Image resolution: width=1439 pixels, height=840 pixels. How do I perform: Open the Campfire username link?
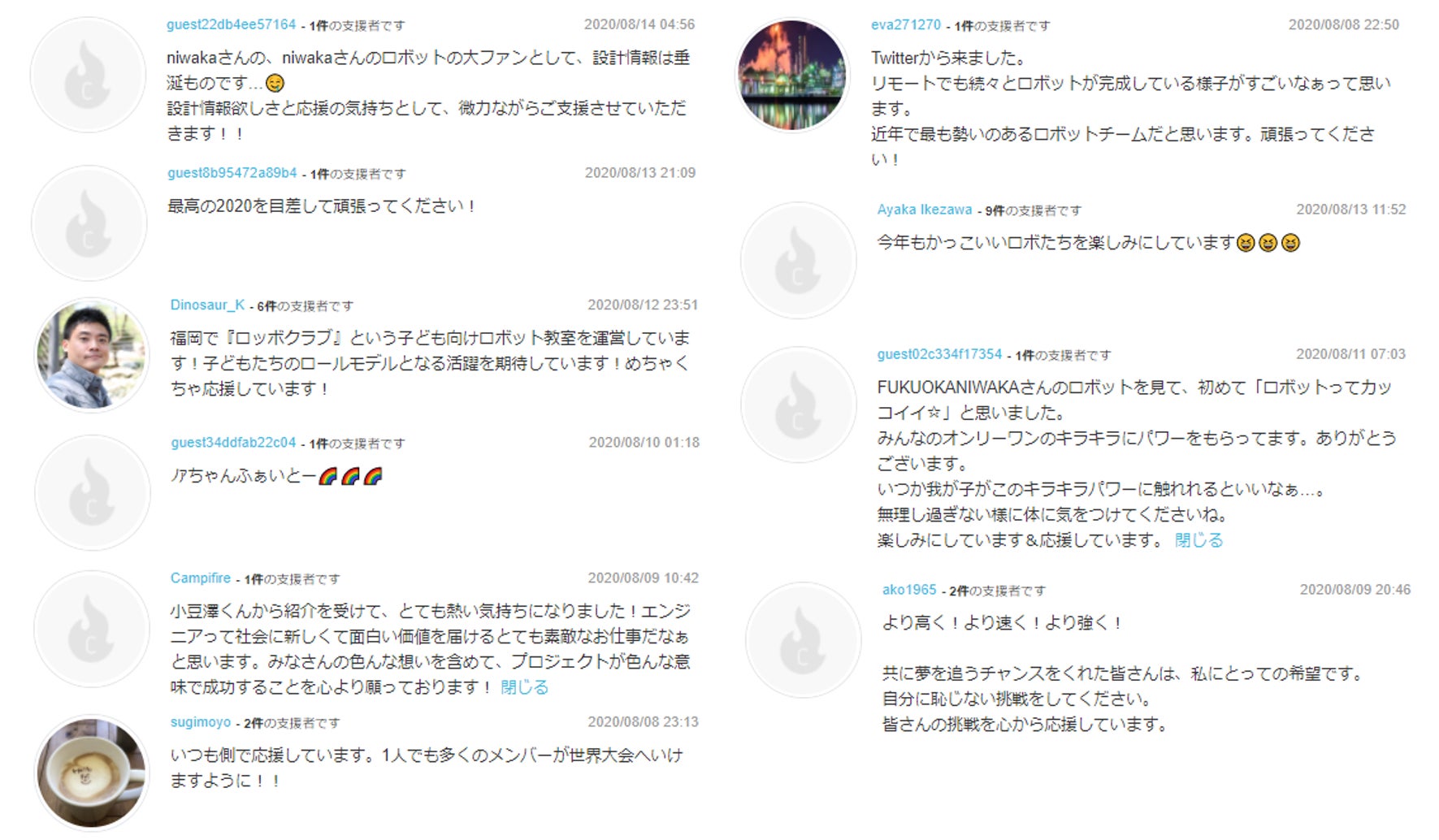tap(201, 578)
